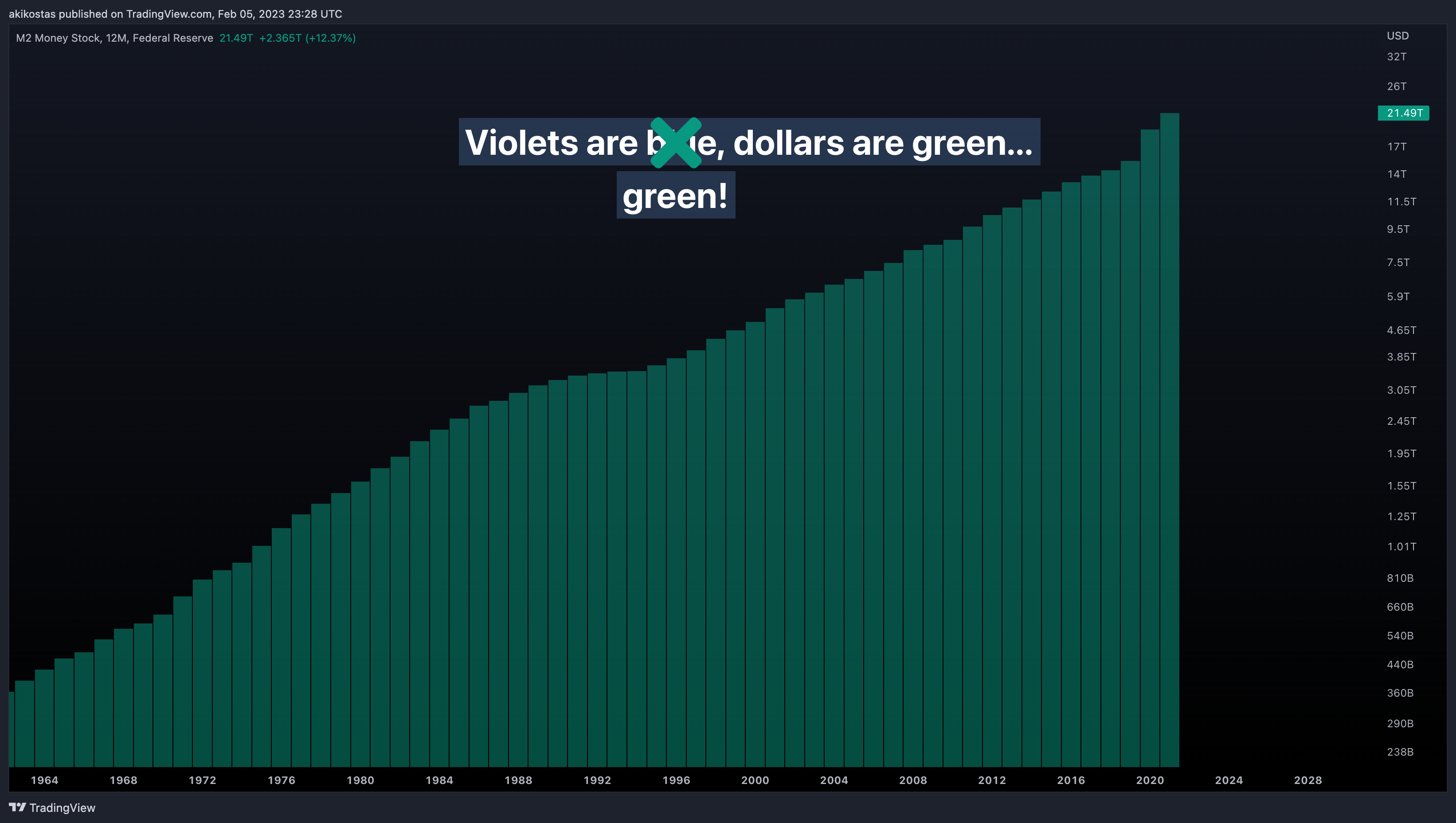Viewport: 1456px width, 823px height.
Task: Click the 1972 time axis label
Action: point(202,780)
